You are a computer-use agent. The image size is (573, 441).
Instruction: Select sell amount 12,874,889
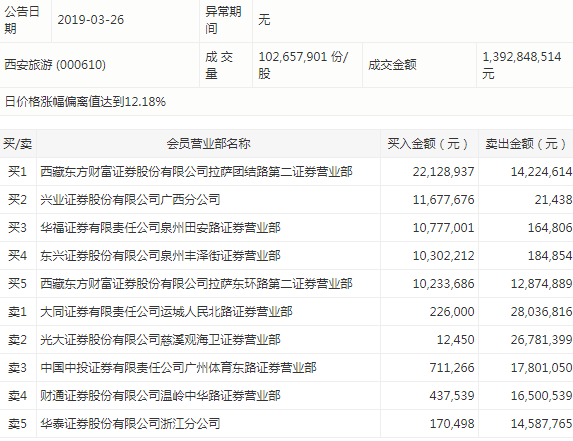click(542, 284)
